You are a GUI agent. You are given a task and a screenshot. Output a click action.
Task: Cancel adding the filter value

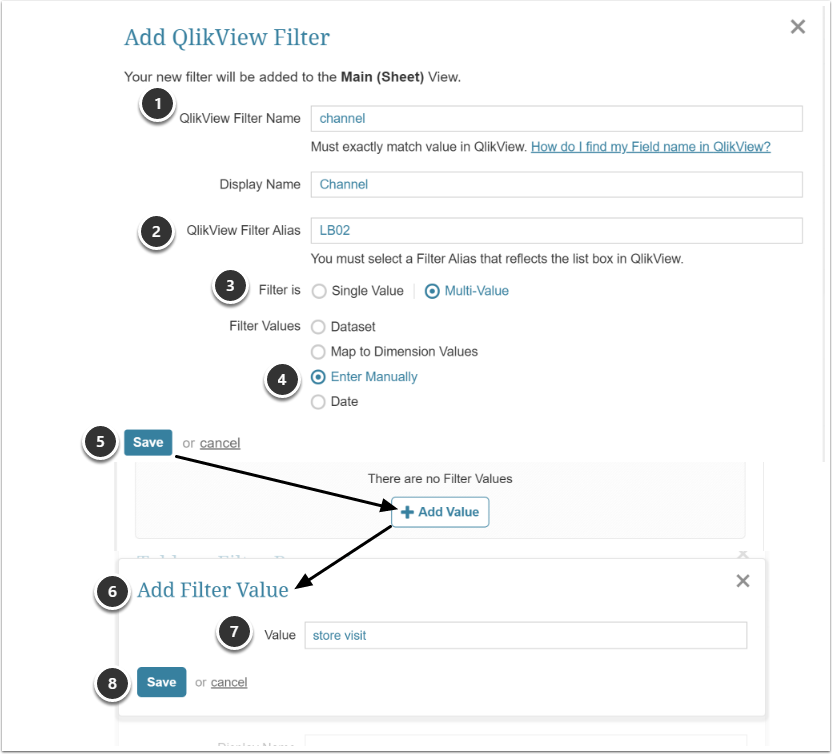click(229, 682)
